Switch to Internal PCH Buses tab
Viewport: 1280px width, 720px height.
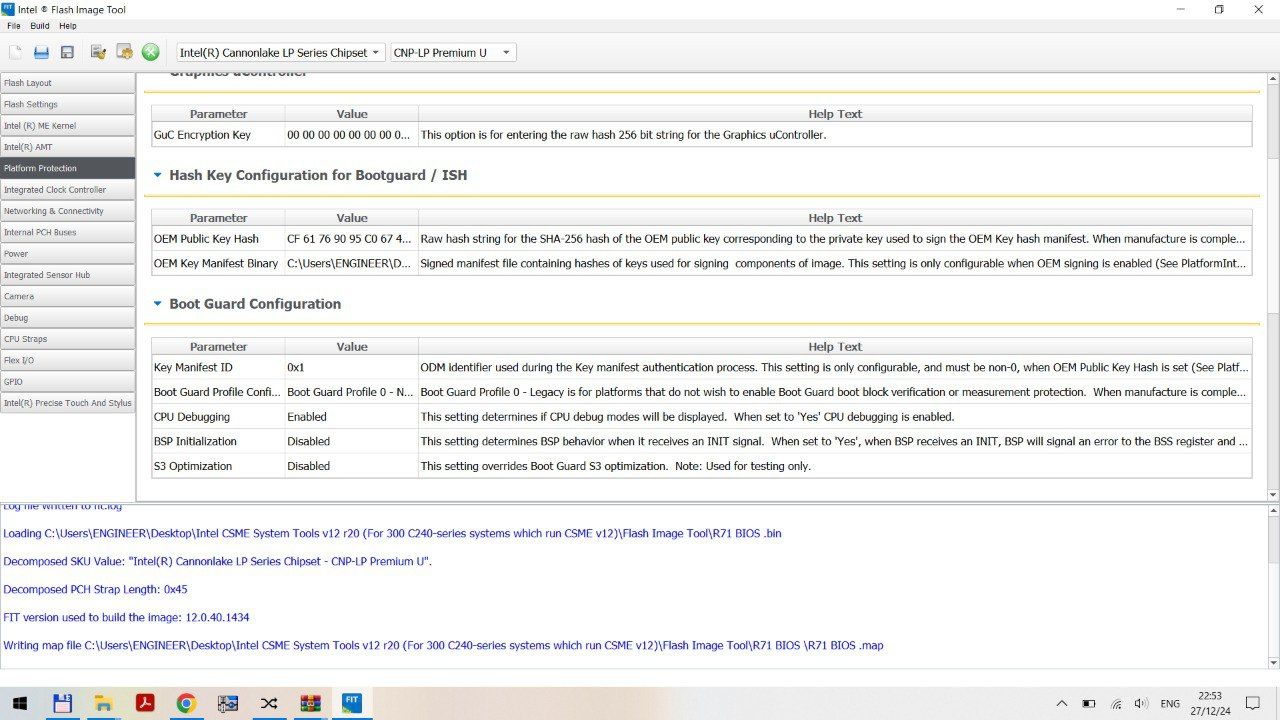click(x=67, y=232)
